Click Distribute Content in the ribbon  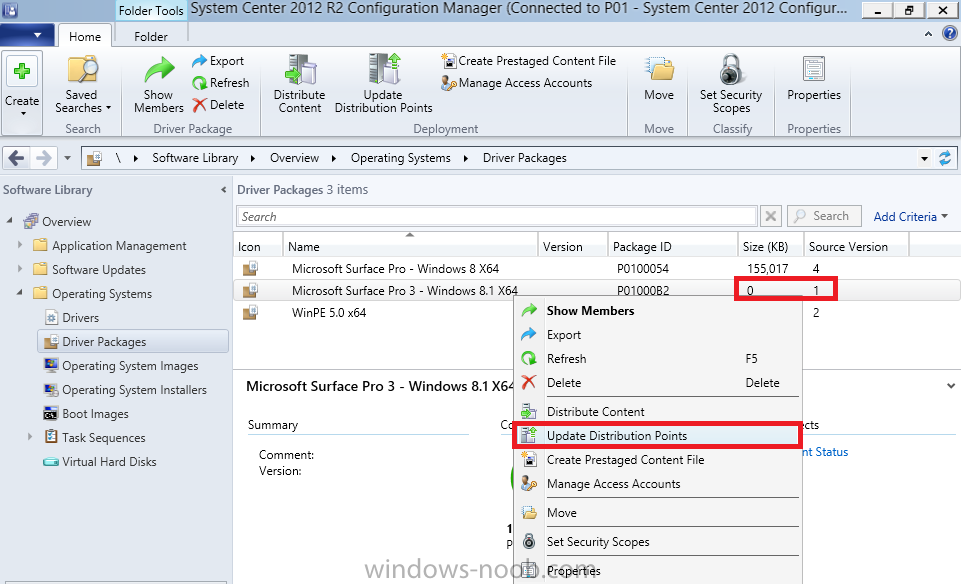(300, 85)
